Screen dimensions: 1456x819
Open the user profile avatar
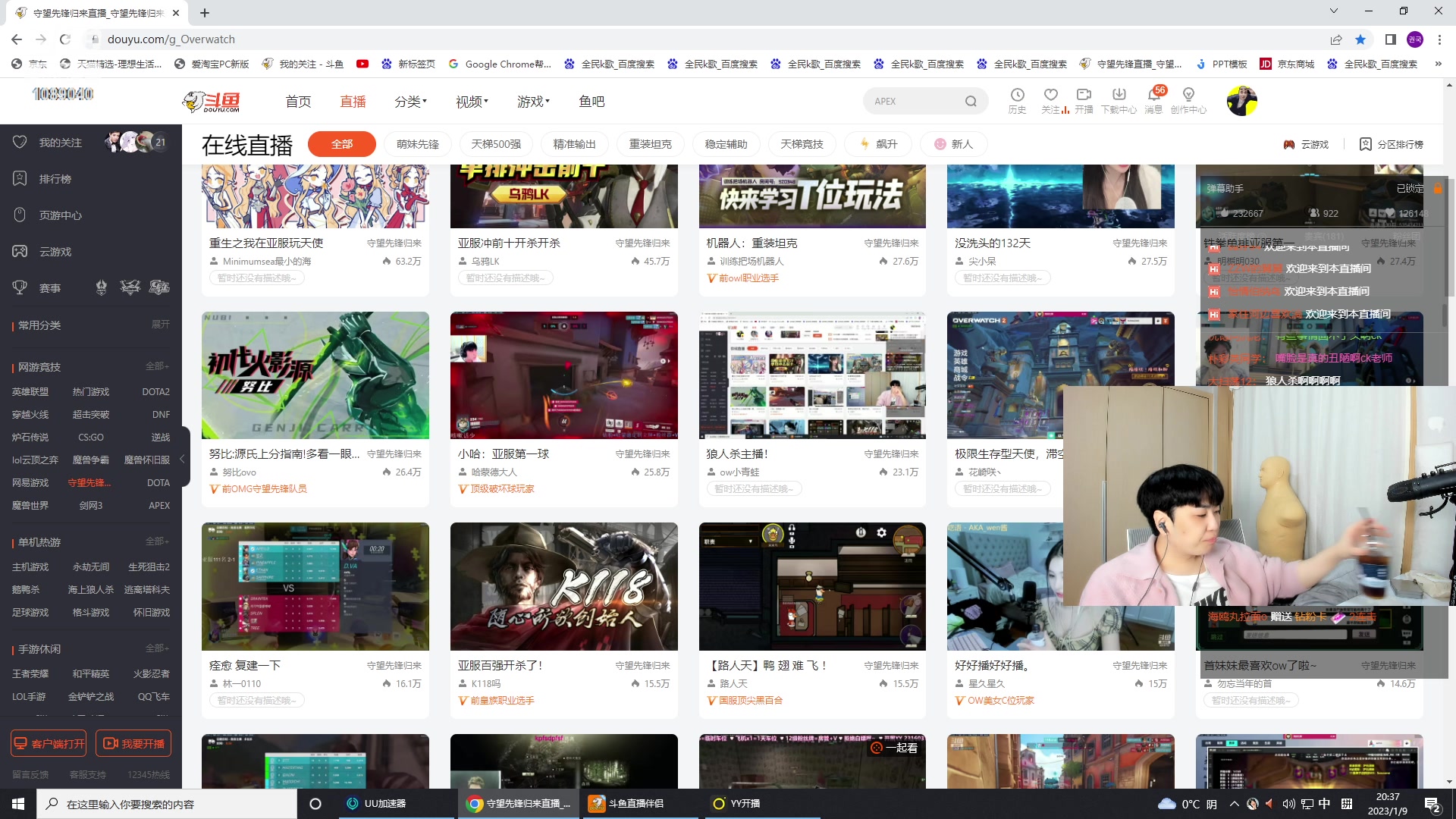[x=1241, y=100]
